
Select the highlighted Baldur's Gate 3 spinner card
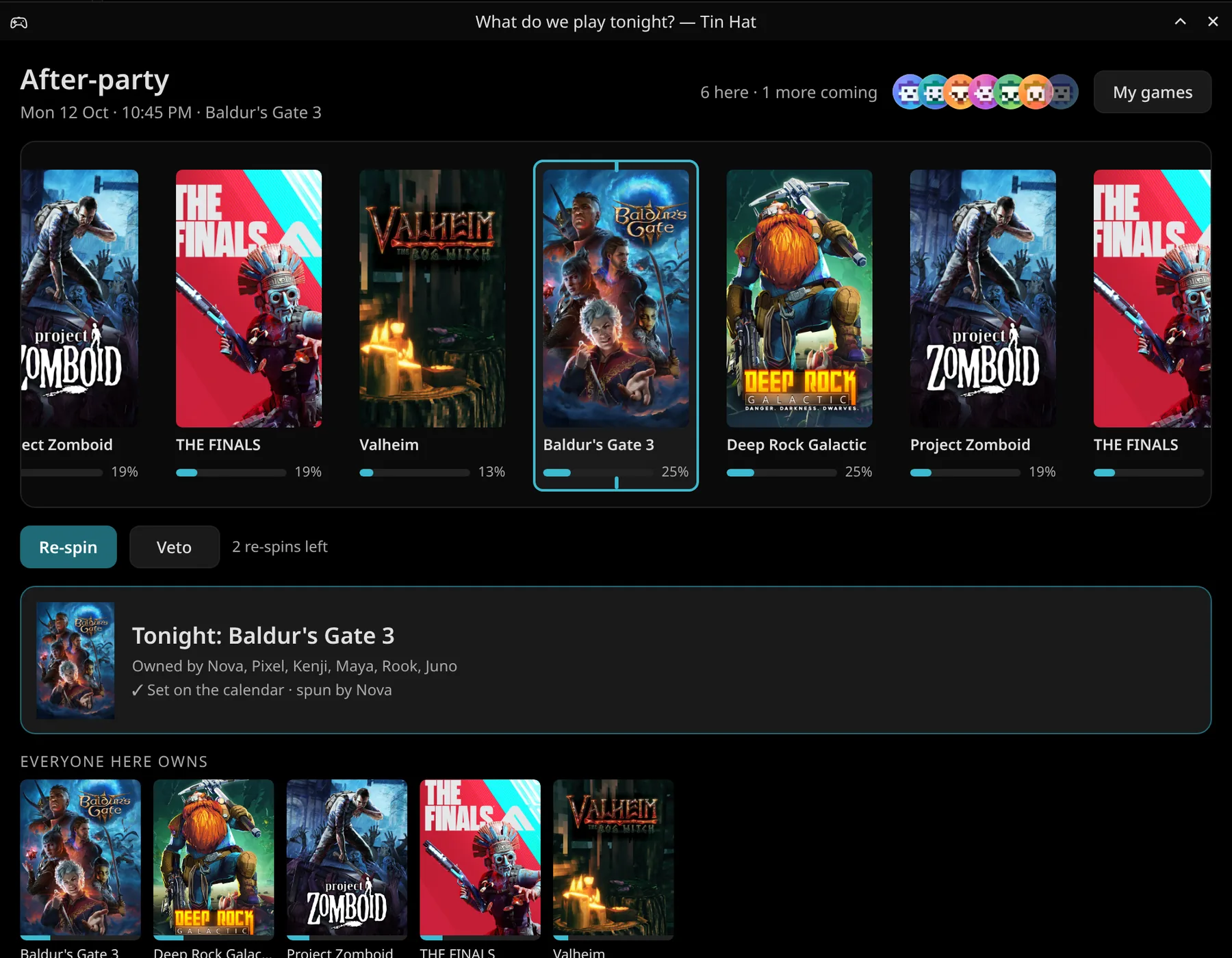click(616, 325)
